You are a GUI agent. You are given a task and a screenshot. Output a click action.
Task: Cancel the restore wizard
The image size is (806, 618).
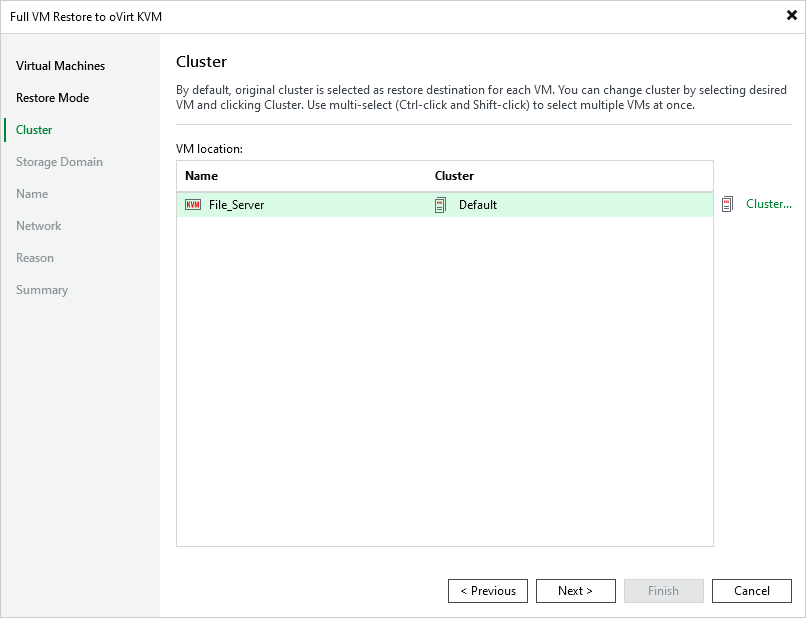coord(751,590)
